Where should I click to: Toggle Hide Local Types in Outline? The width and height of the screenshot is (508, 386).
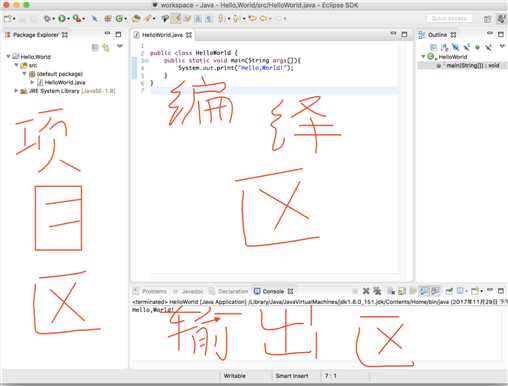pos(488,47)
